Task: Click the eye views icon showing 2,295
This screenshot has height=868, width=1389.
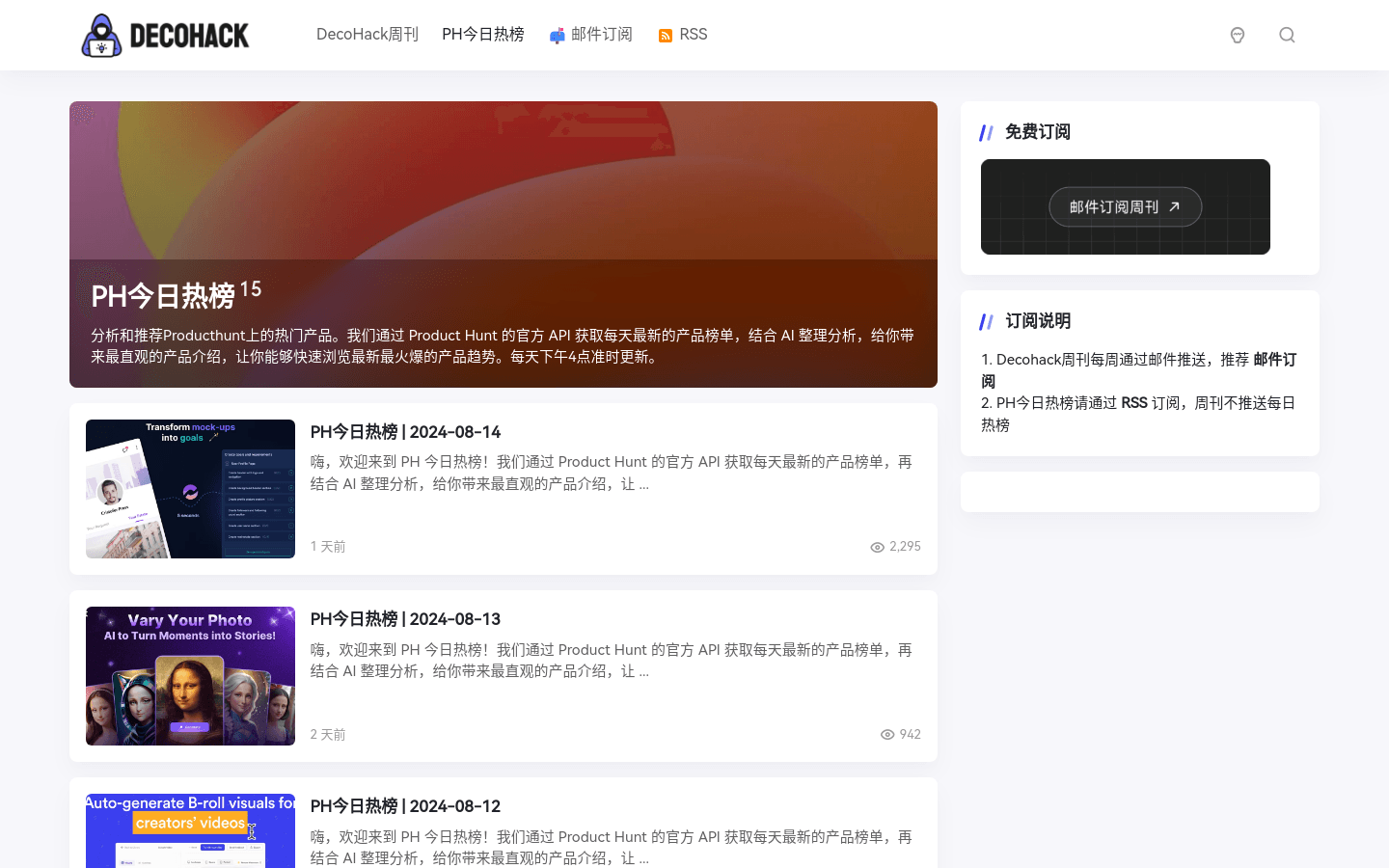Action: click(877, 547)
